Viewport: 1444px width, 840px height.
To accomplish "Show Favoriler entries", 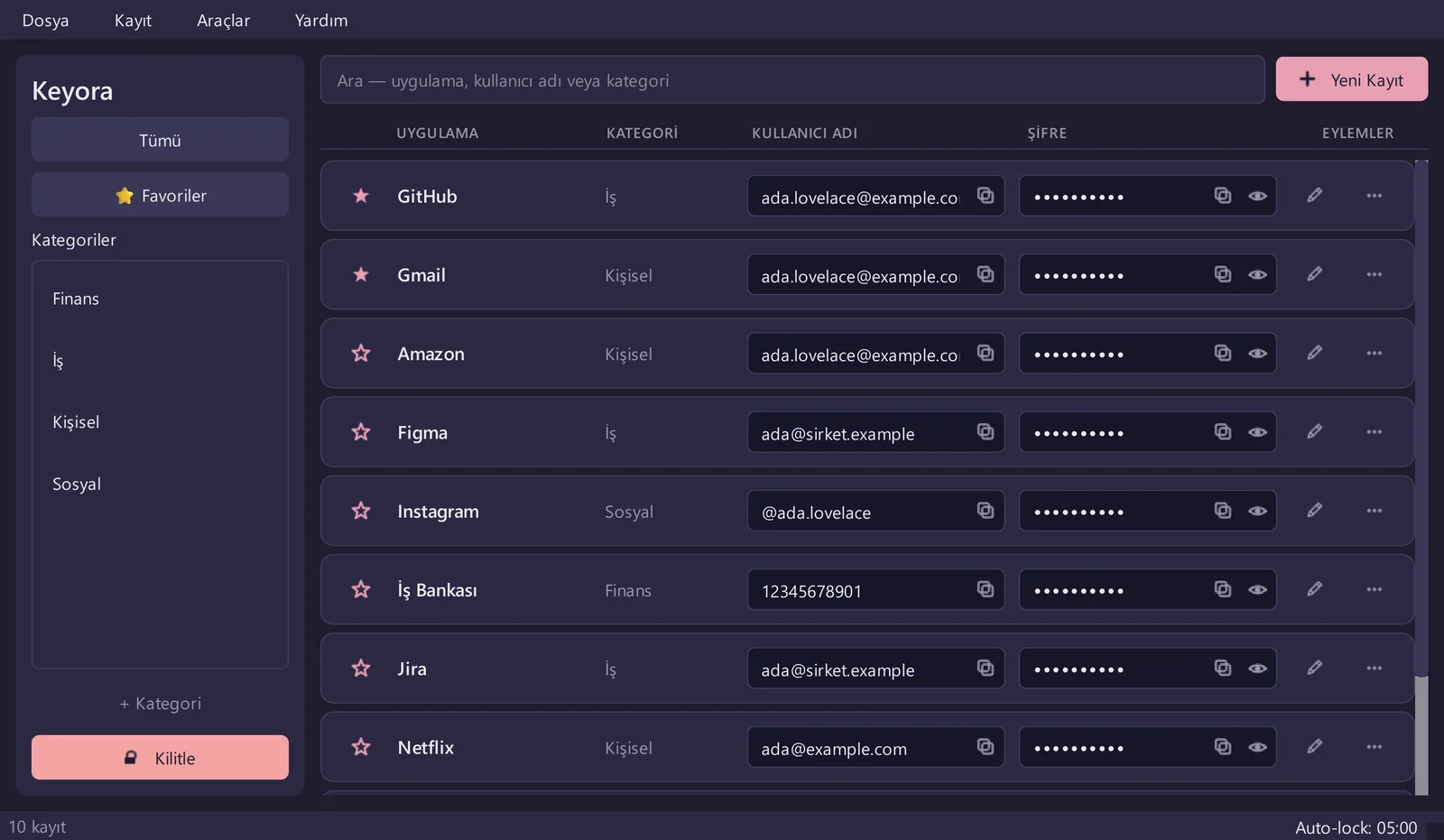I will [160, 195].
